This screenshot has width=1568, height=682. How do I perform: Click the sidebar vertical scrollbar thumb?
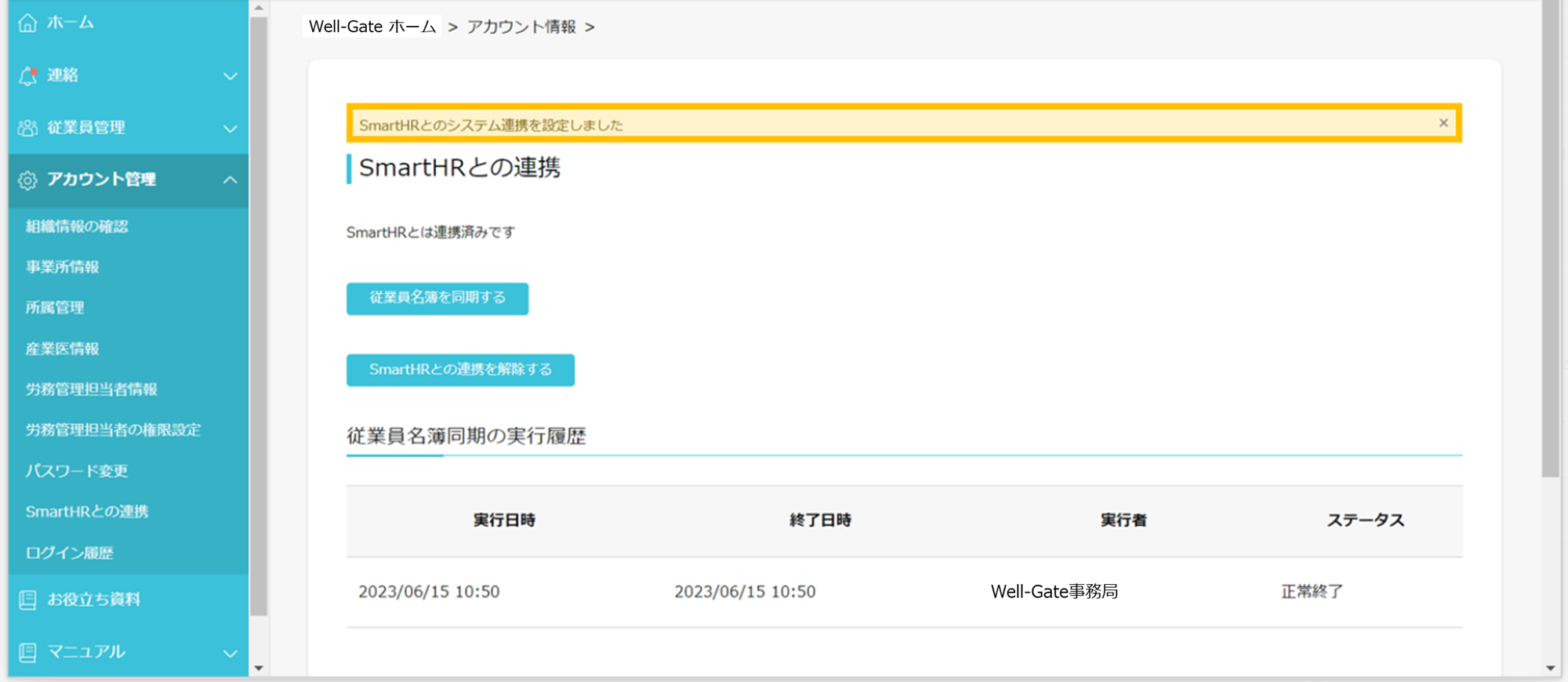point(259,316)
